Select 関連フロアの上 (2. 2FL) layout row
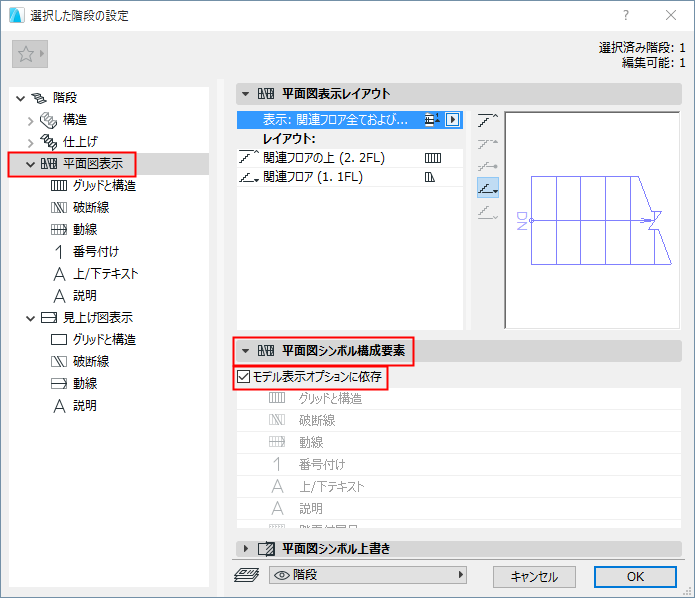The width and height of the screenshot is (695, 598). tap(350, 158)
